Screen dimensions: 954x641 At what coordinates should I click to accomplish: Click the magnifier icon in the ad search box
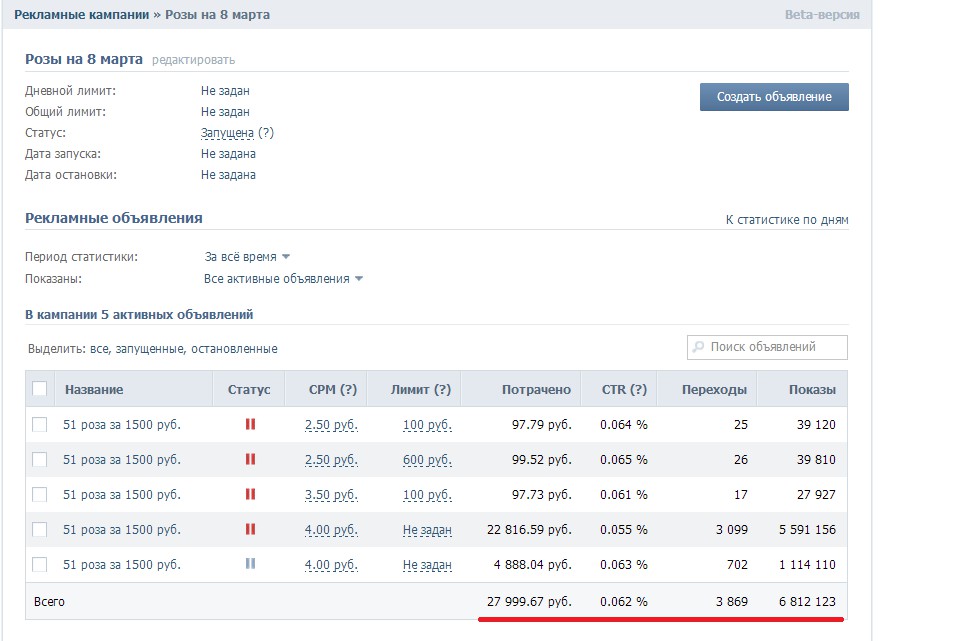click(698, 347)
